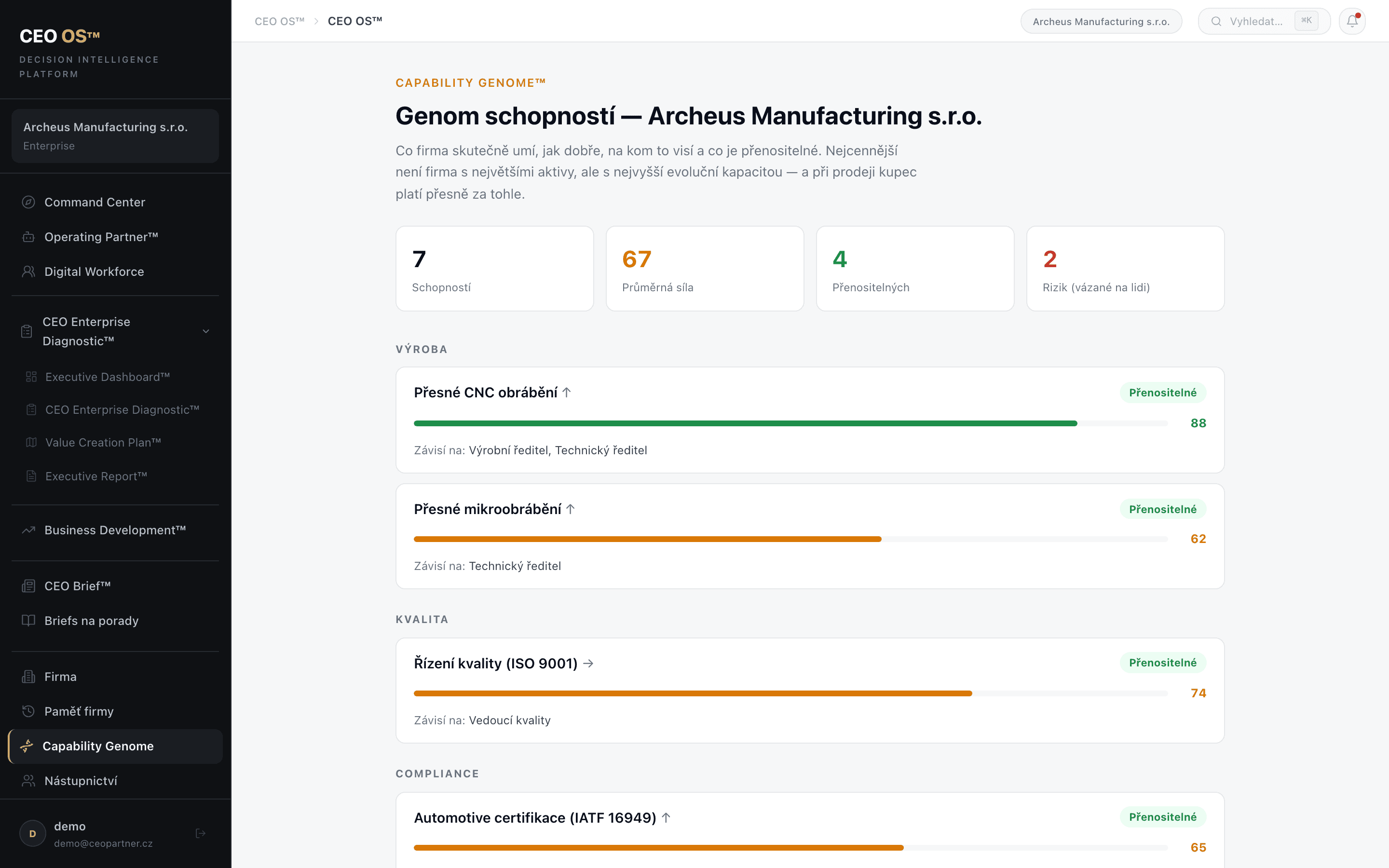The image size is (1389, 868).
Task: Click the Přenositelné badge on Přesné mikroobrábění
Action: coord(1162,509)
